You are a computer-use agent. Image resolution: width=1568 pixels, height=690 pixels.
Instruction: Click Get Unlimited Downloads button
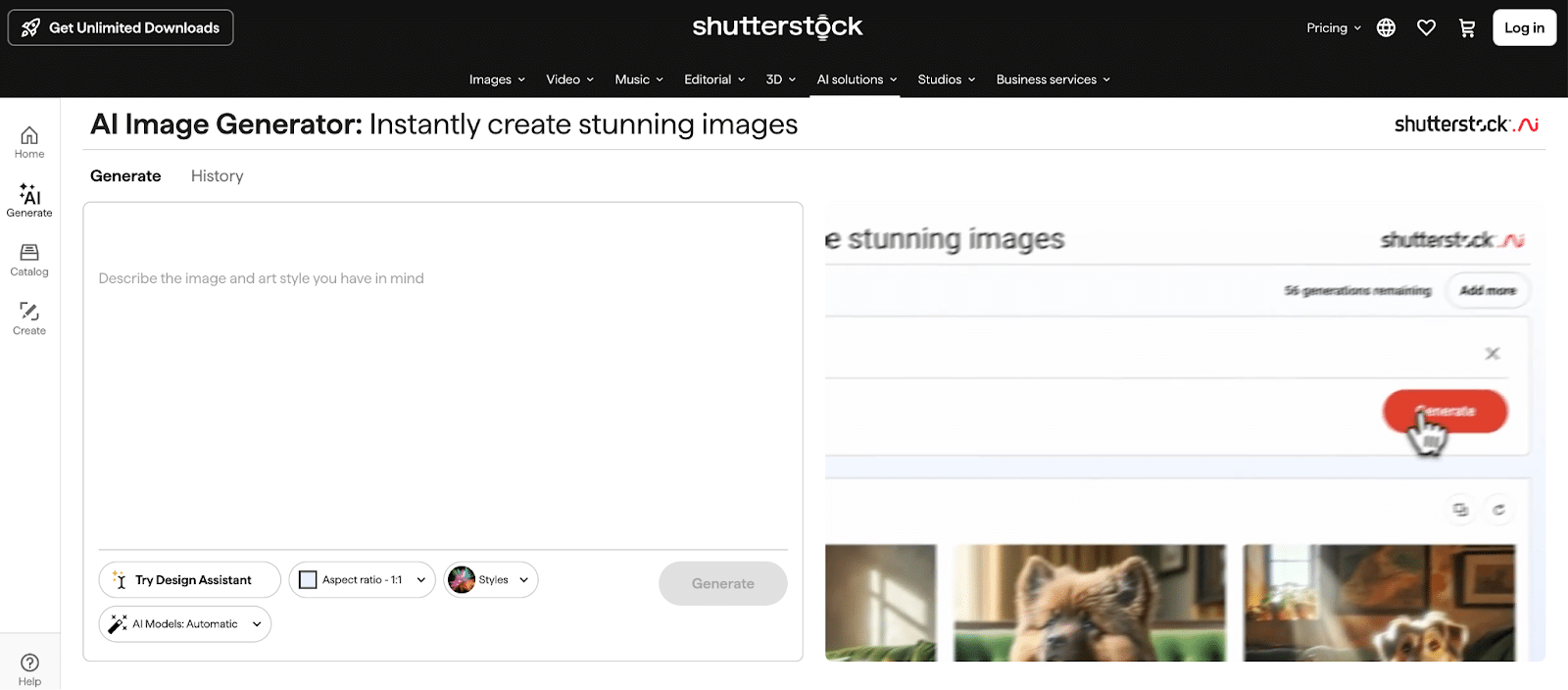(121, 27)
